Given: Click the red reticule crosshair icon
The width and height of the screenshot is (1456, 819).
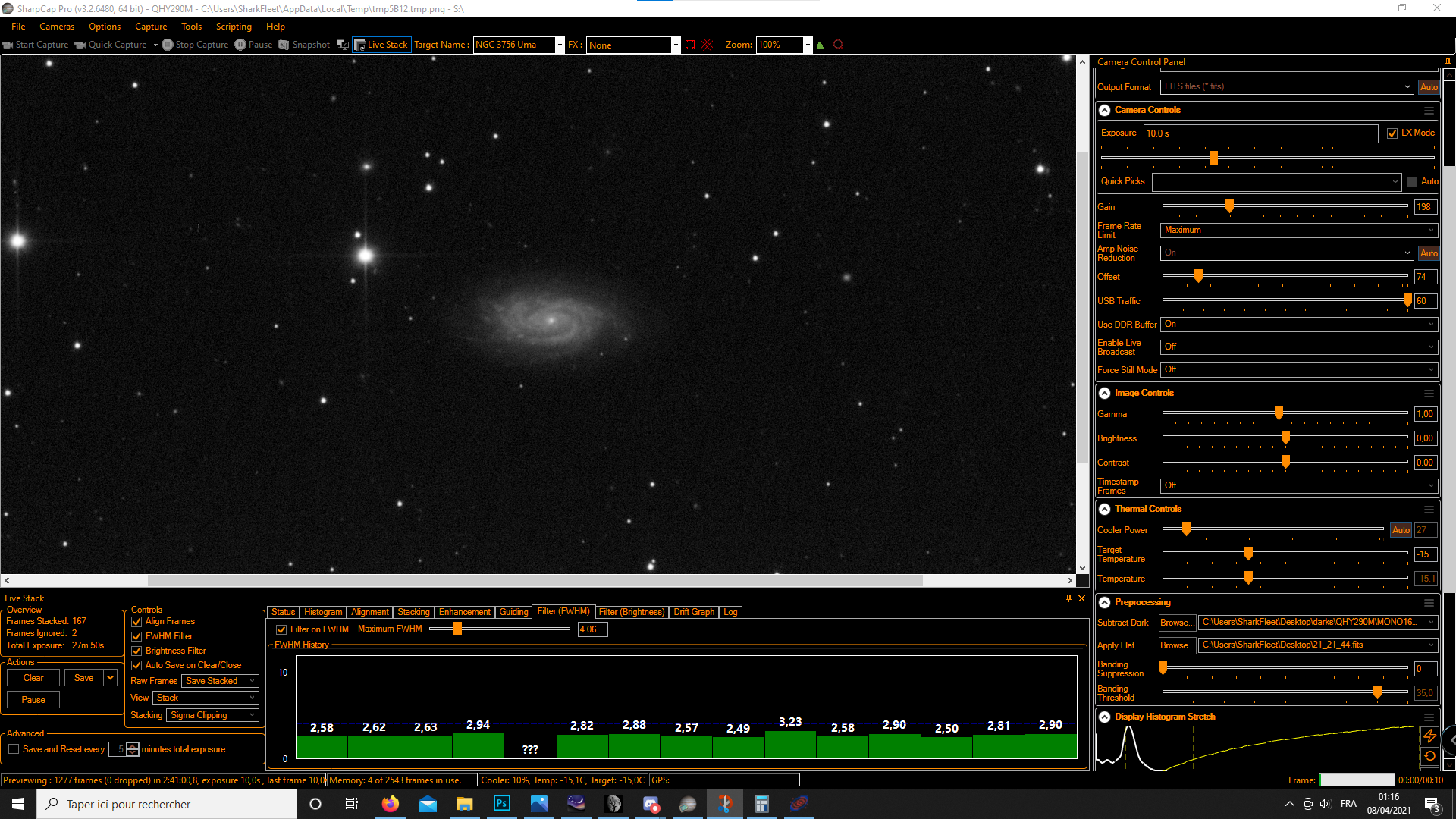Looking at the screenshot, I should coord(707,45).
